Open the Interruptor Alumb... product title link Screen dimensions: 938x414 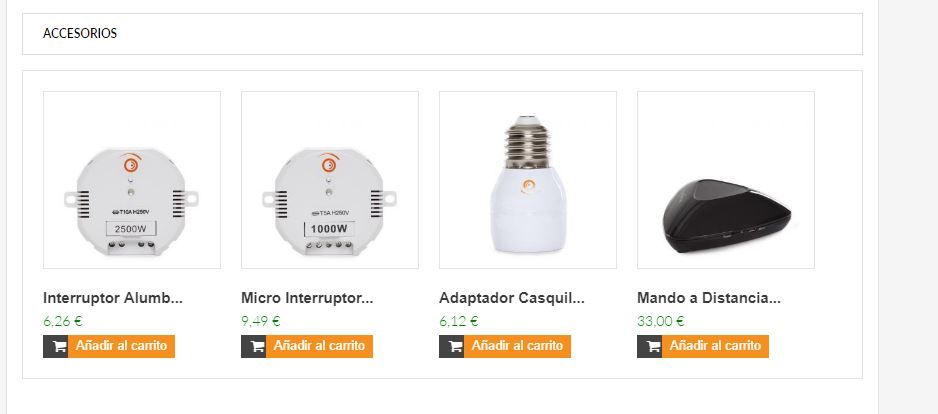[x=113, y=298]
